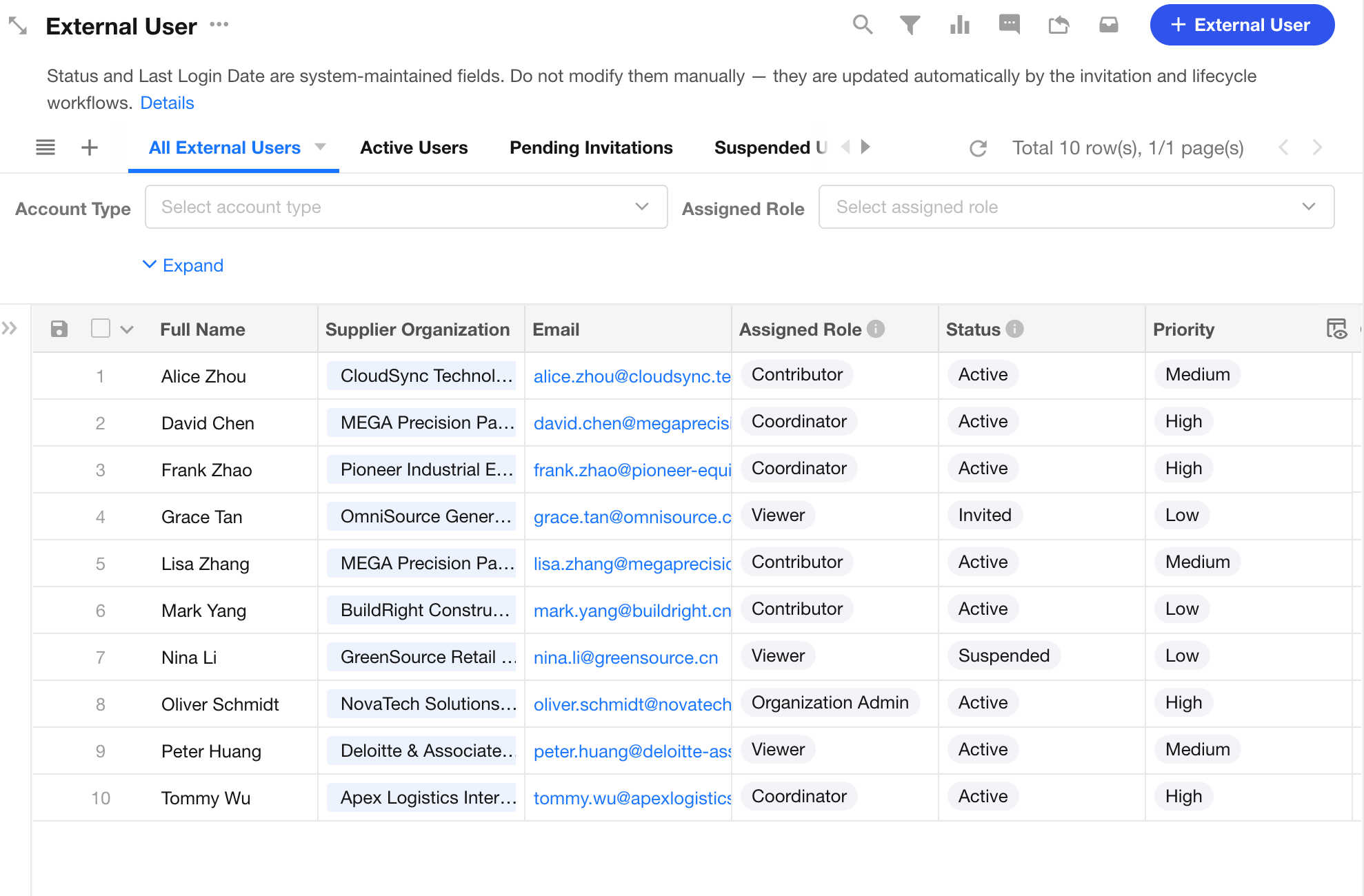Switch to Pending Invitations tab
The image size is (1364, 896).
[x=591, y=147]
